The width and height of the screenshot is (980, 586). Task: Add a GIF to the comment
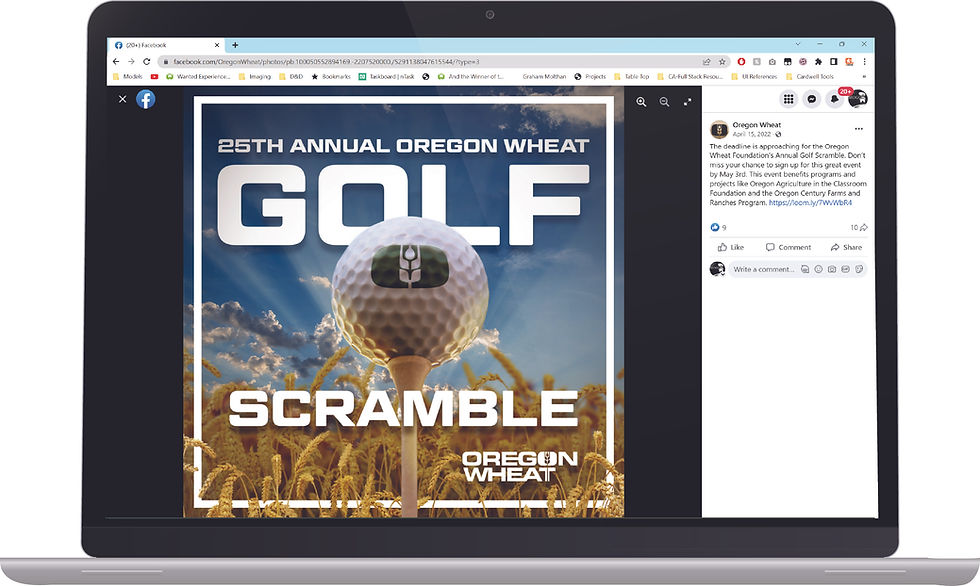[x=846, y=269]
